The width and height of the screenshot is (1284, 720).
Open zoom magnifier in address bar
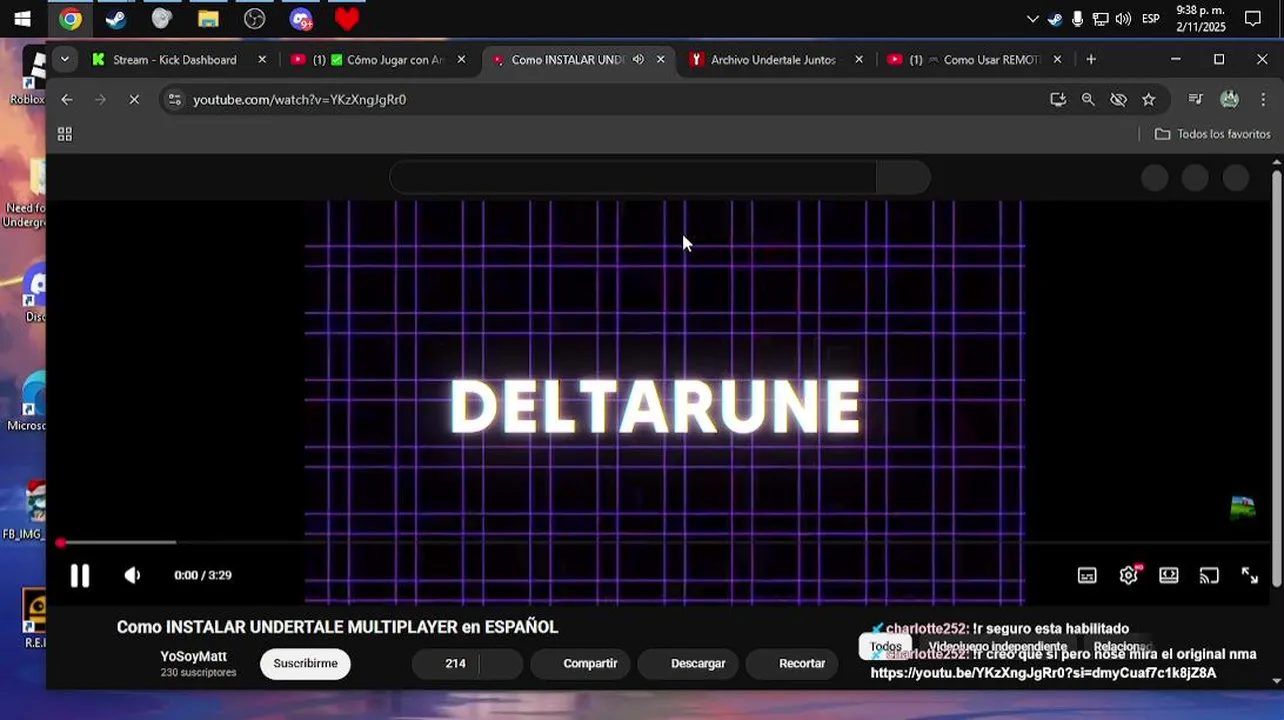1088,99
